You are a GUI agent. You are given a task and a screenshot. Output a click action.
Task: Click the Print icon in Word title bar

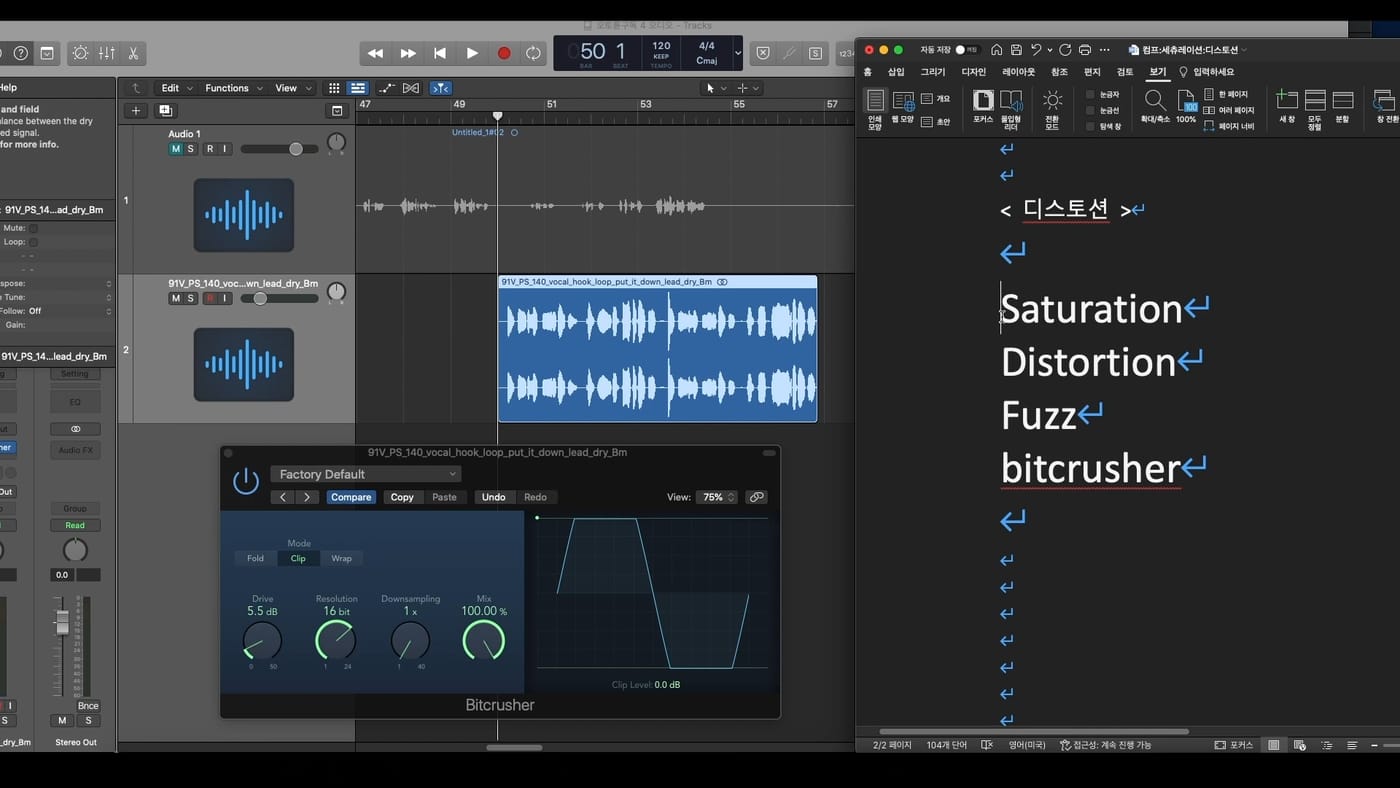pos(1085,50)
